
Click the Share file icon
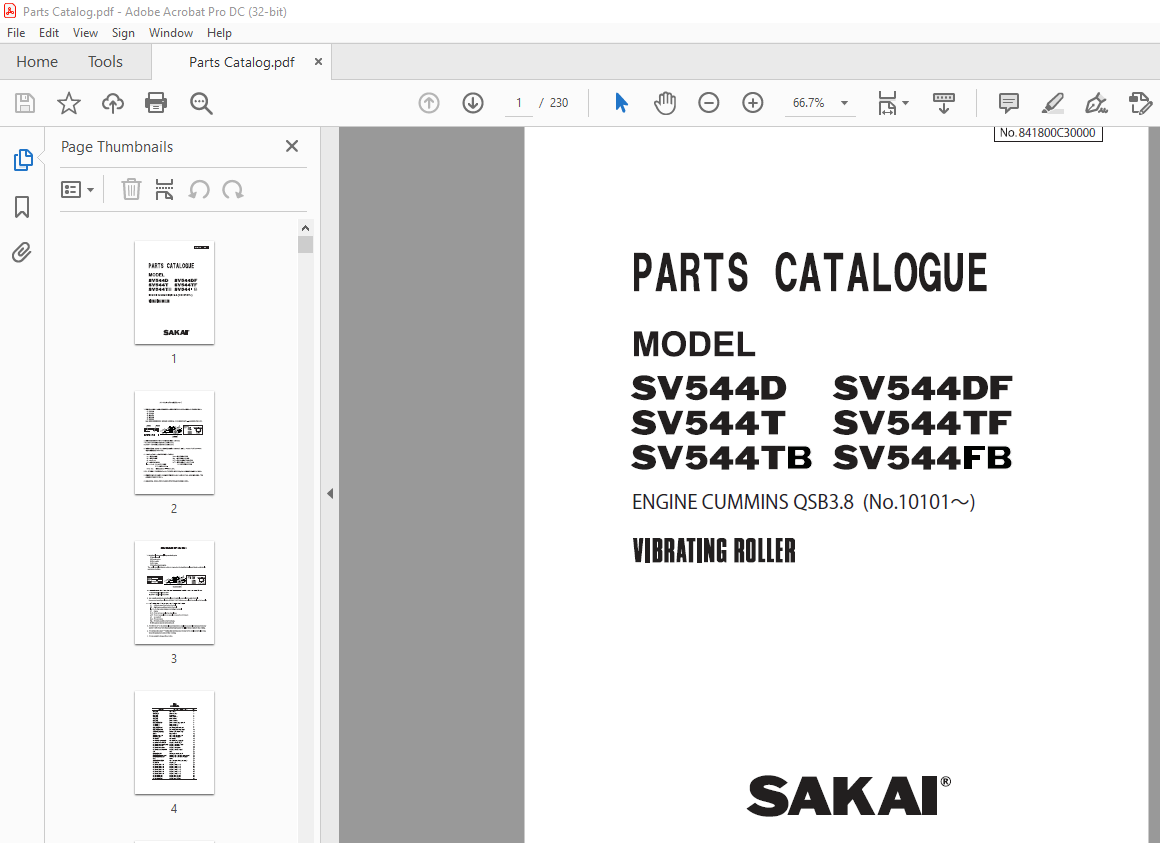click(1140, 103)
